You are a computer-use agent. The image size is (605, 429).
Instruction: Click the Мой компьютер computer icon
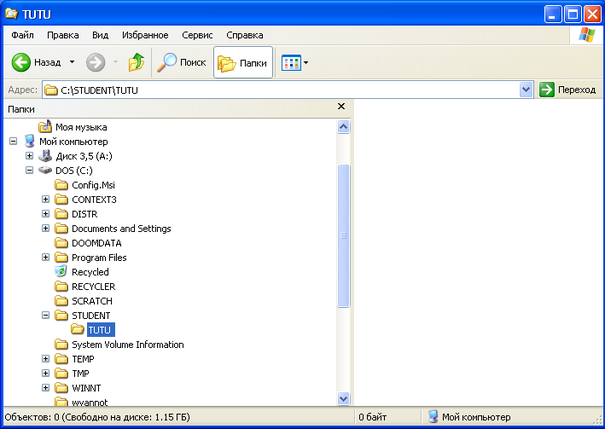[29, 141]
